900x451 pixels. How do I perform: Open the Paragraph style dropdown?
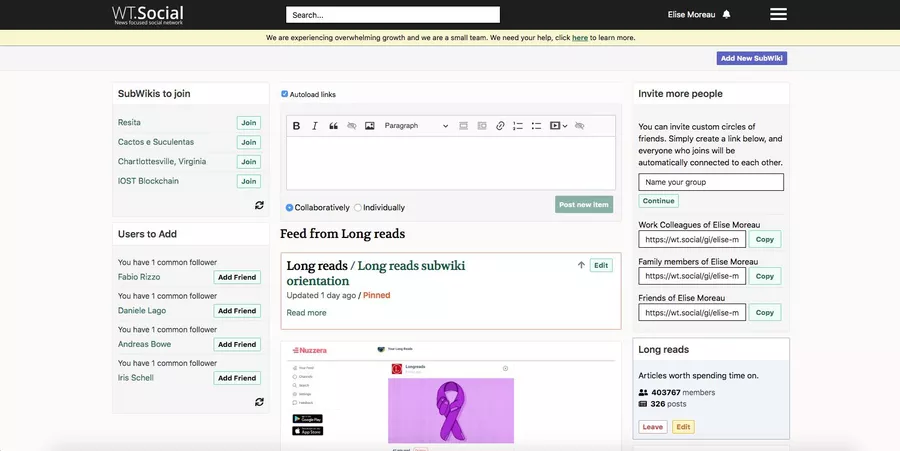pyautogui.click(x=416, y=126)
